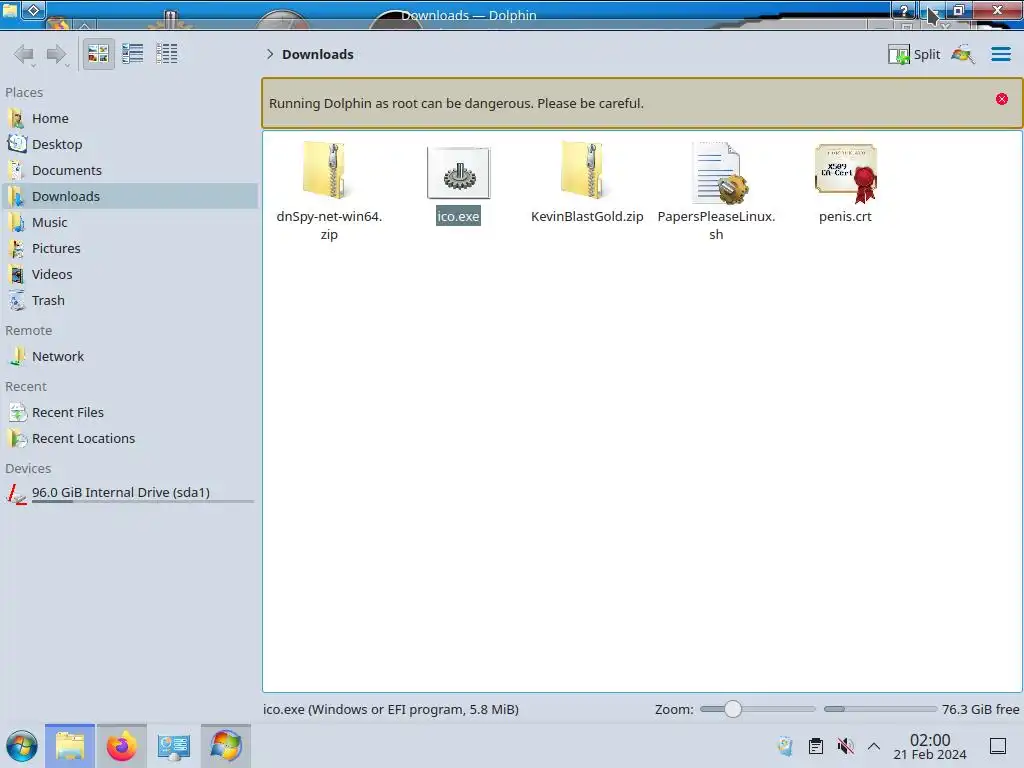
Task: Open the hamburger menu
Action: point(1000,54)
